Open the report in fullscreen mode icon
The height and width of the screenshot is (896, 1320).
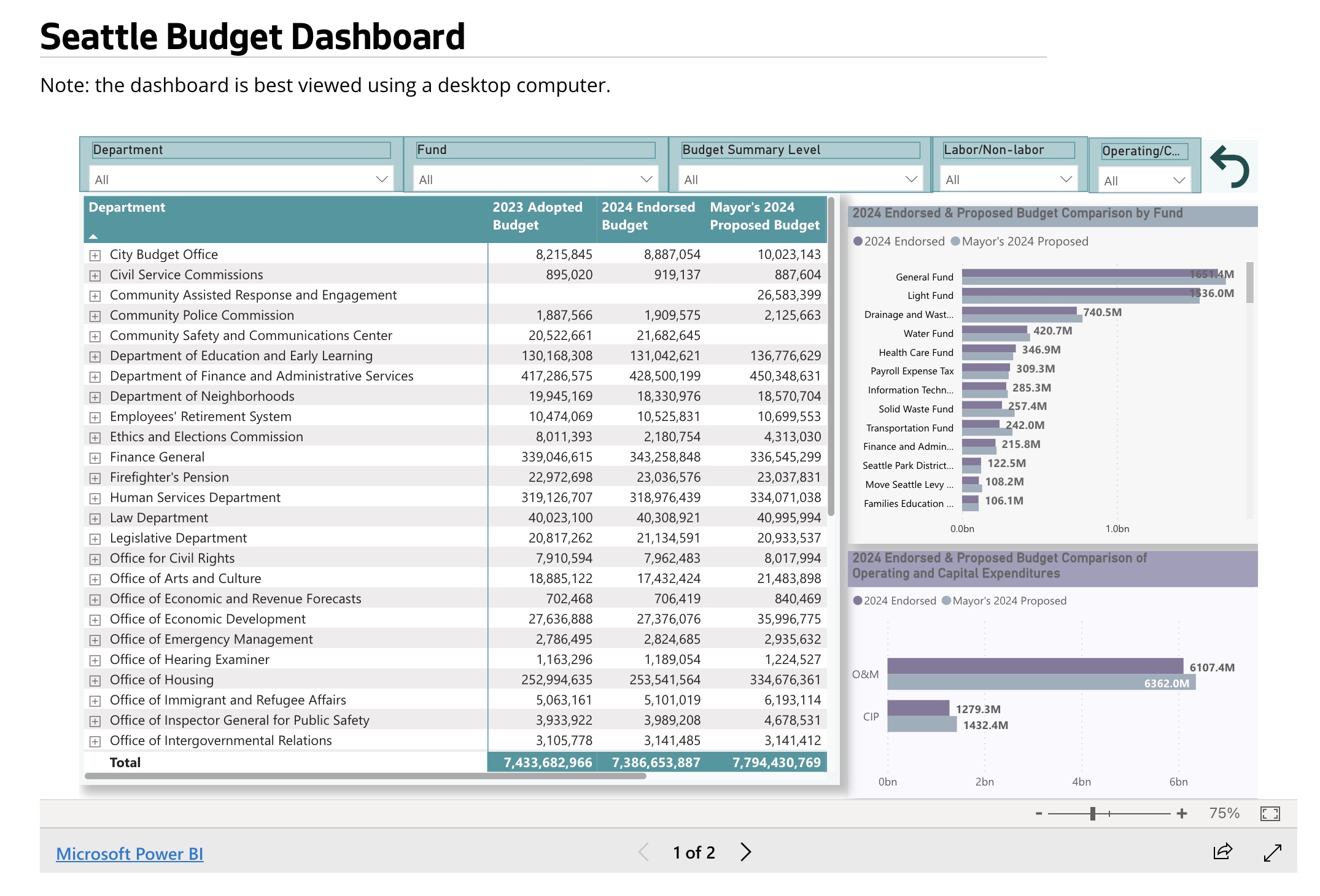click(x=1272, y=852)
